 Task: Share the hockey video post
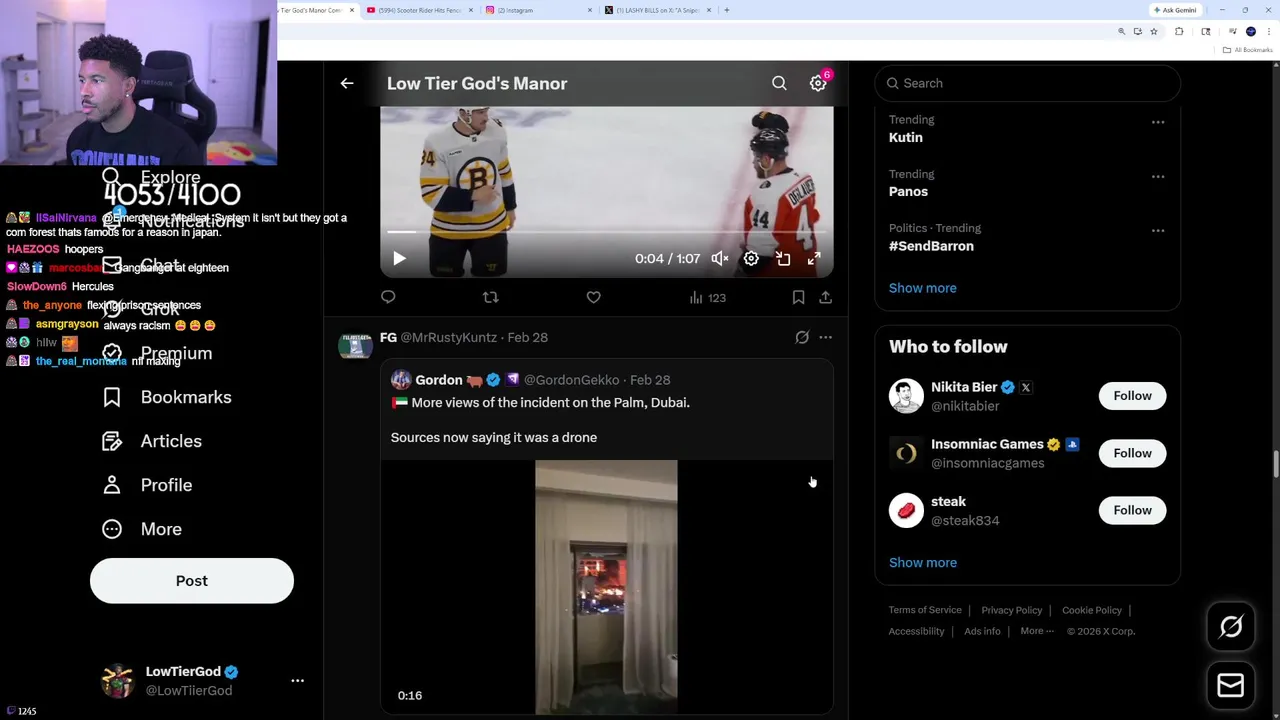point(825,297)
